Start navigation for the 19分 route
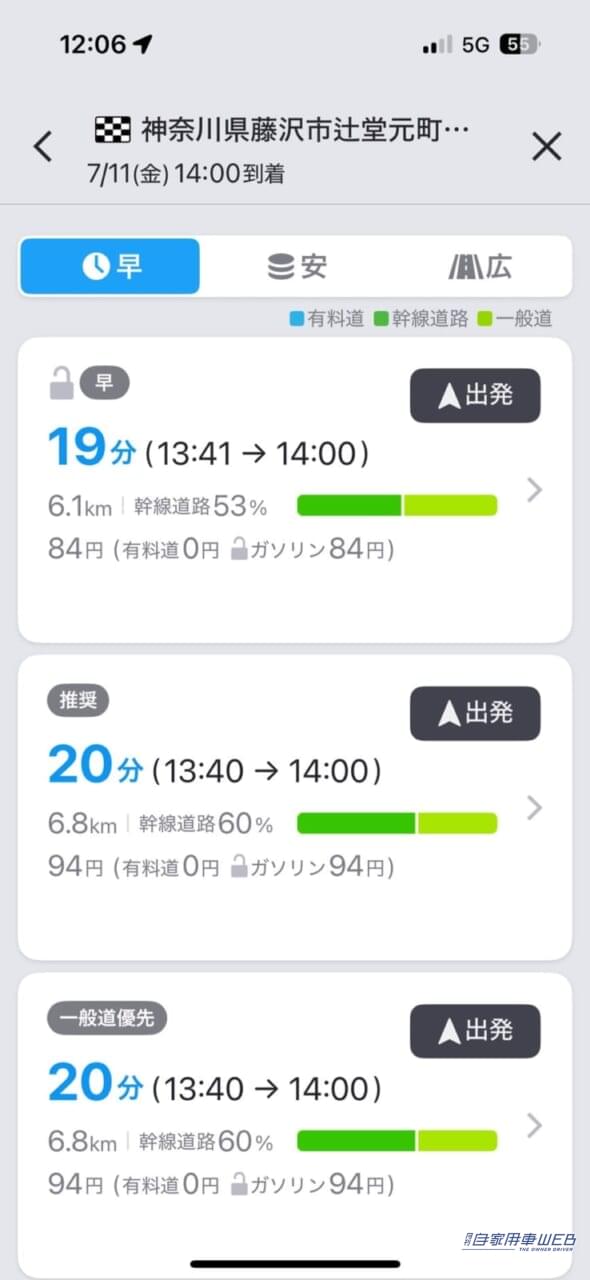This screenshot has width=590, height=1280. (475, 395)
